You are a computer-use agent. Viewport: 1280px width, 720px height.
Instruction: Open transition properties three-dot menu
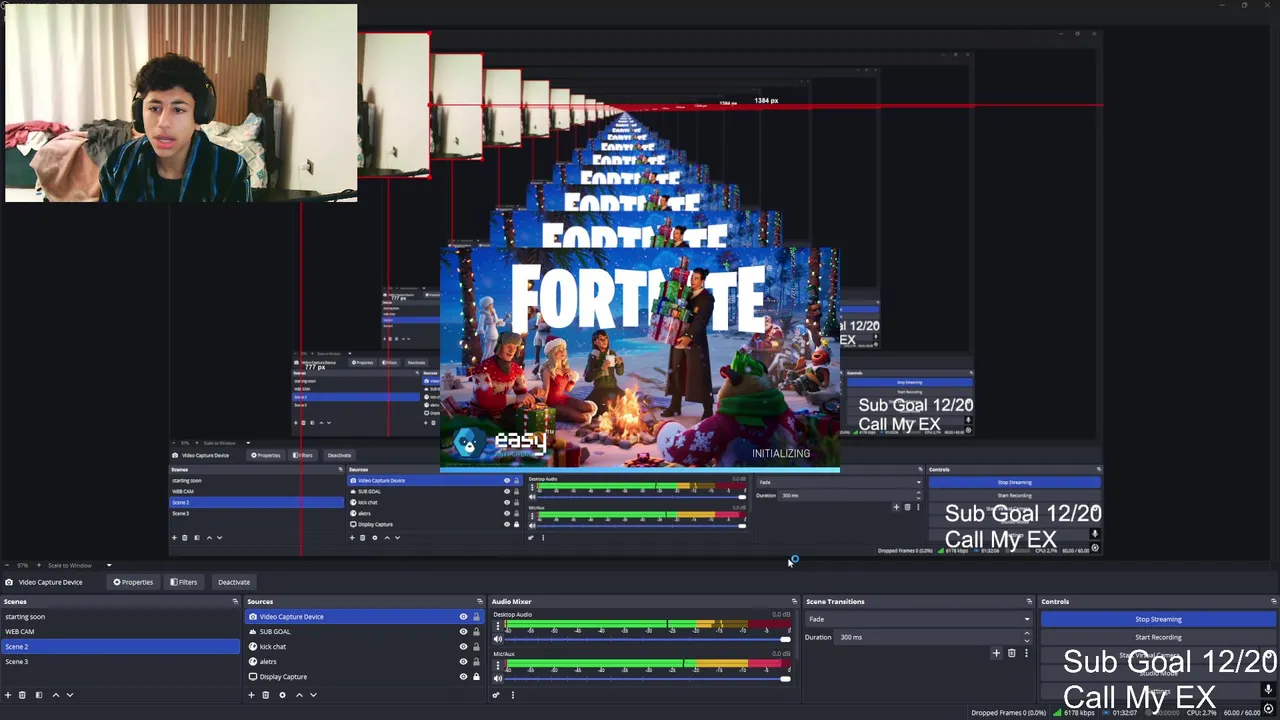pyautogui.click(x=1026, y=653)
